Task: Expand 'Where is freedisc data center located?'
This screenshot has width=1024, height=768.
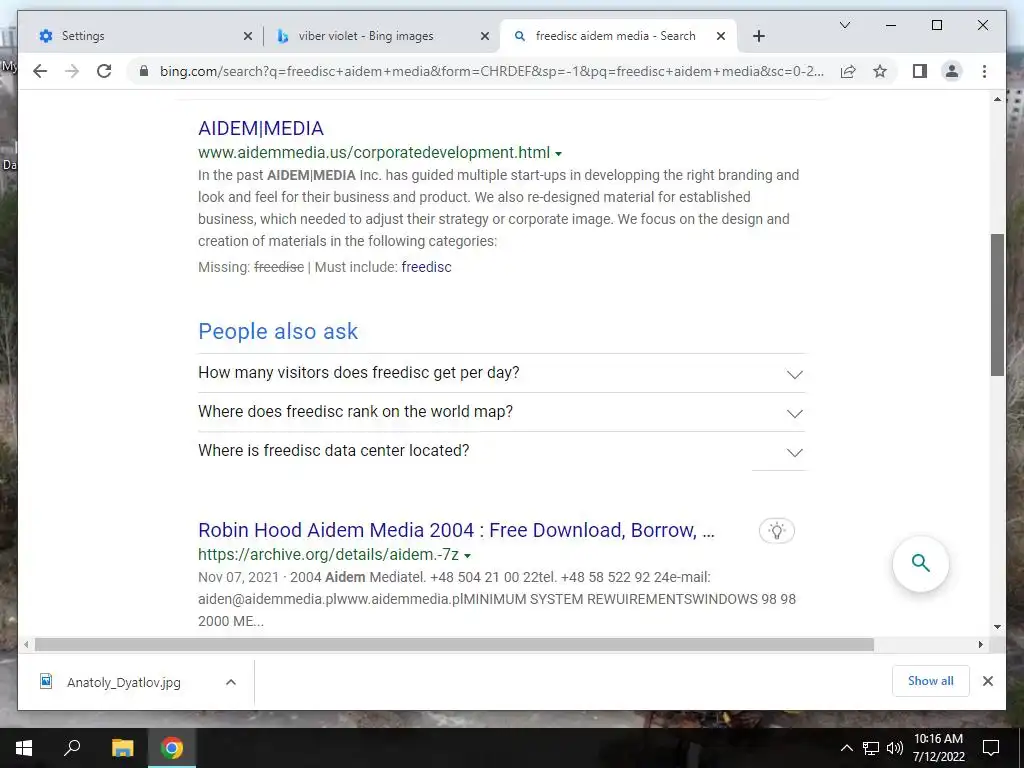Action: (501, 451)
